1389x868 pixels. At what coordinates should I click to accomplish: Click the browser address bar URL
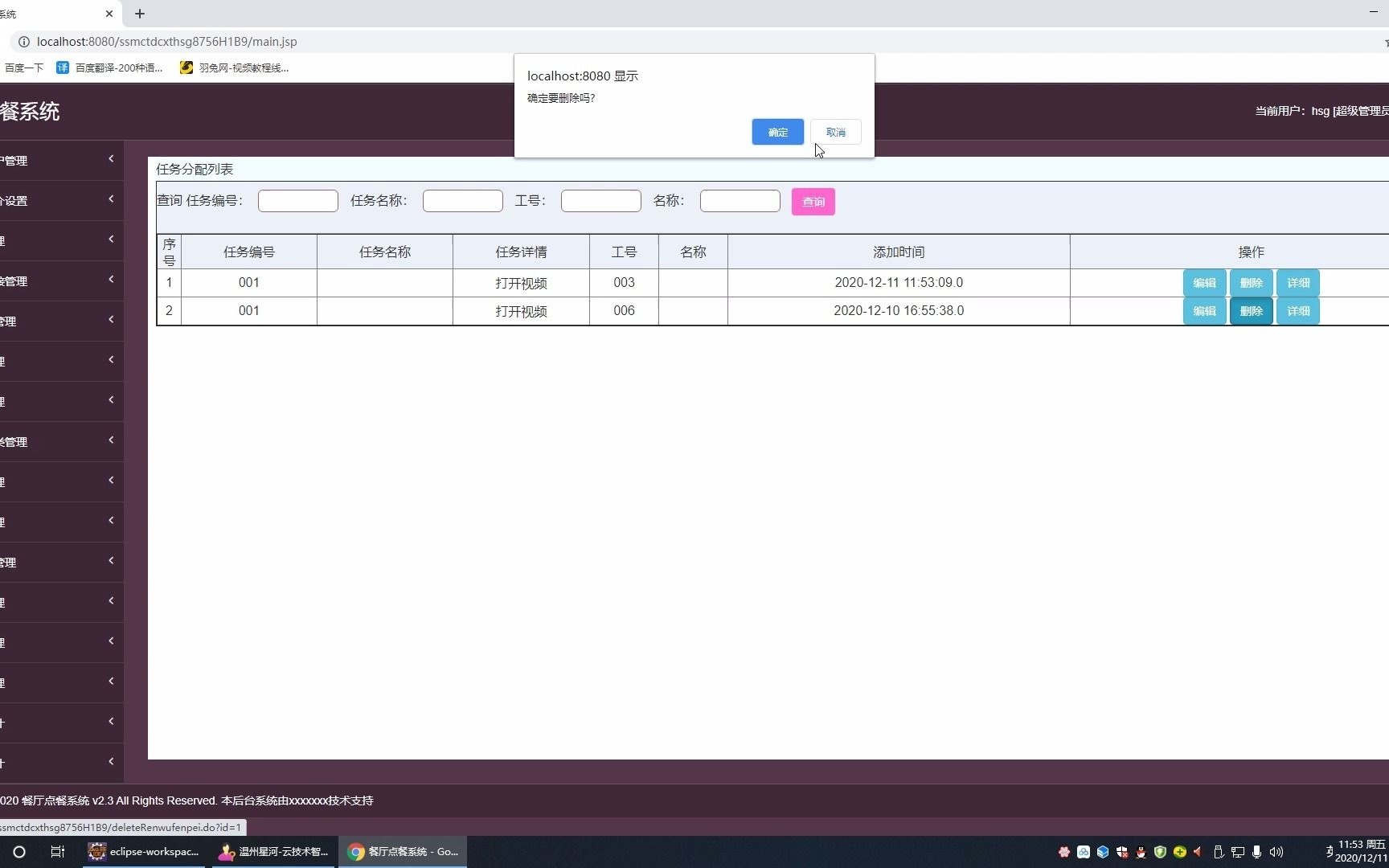point(167,42)
